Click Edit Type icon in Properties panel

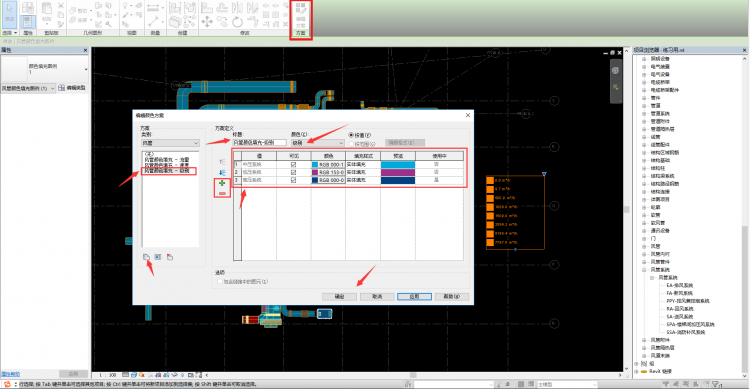[72, 88]
